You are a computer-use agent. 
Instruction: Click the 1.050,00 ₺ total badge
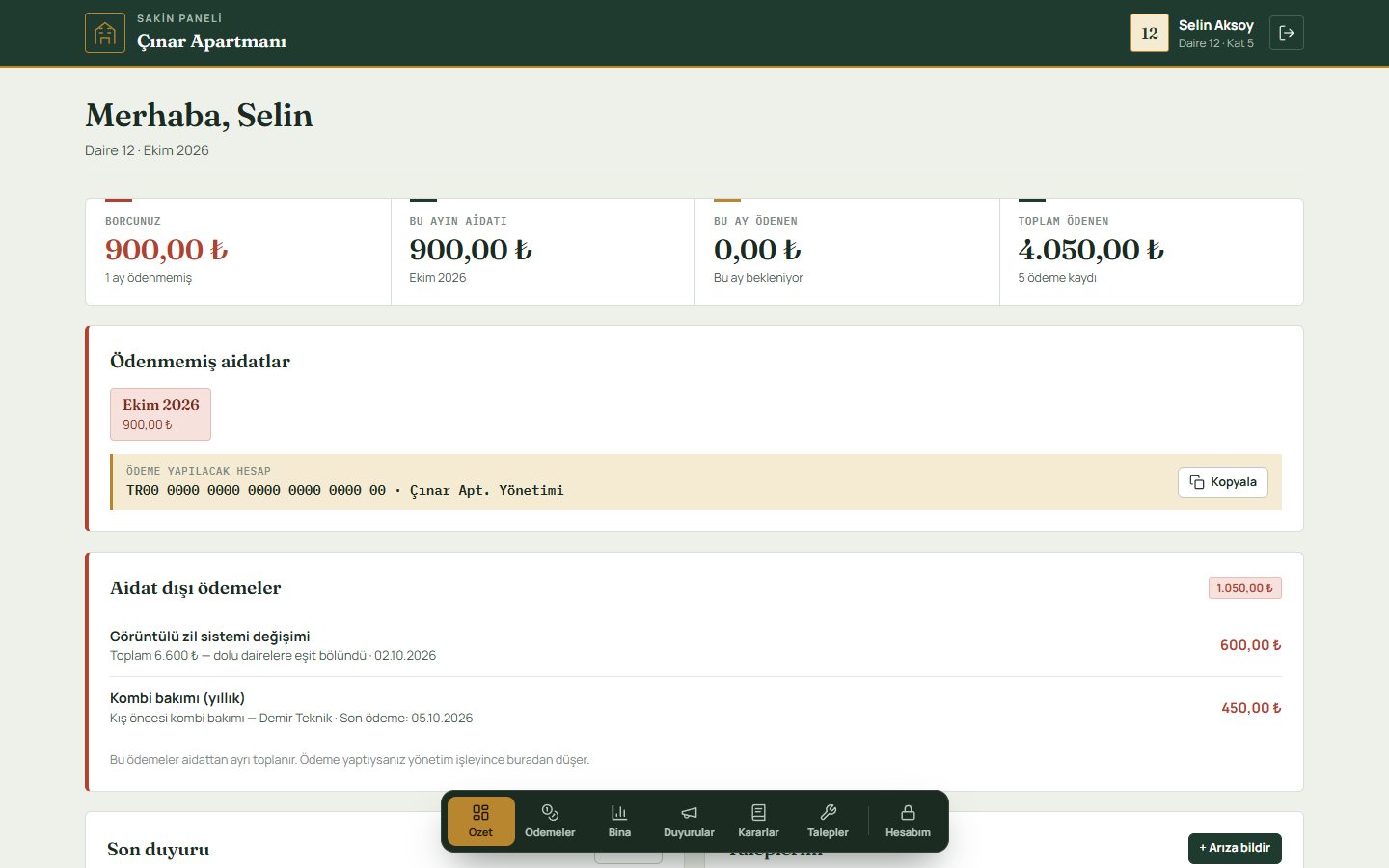coord(1244,588)
